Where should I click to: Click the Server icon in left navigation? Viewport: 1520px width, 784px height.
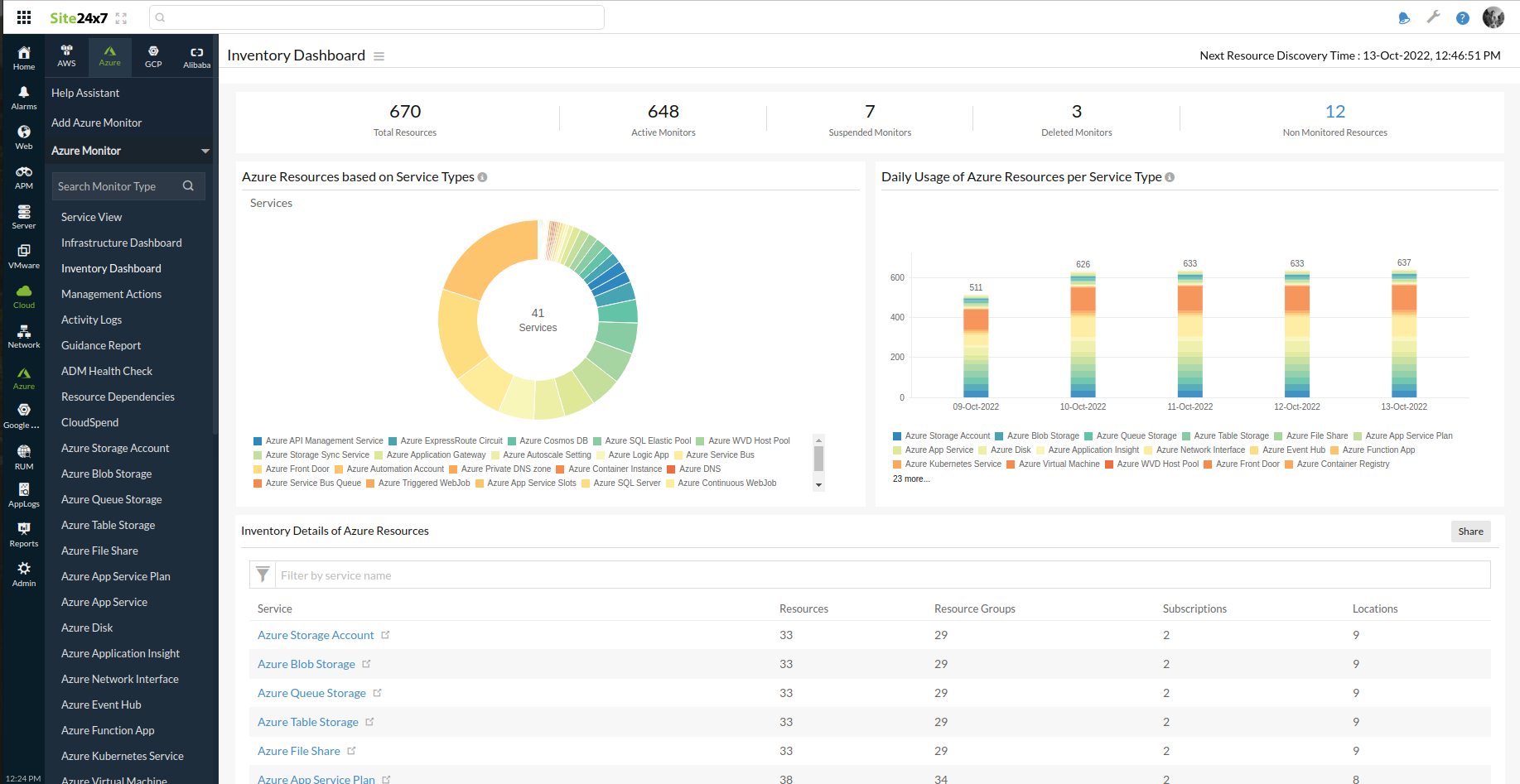(23, 215)
